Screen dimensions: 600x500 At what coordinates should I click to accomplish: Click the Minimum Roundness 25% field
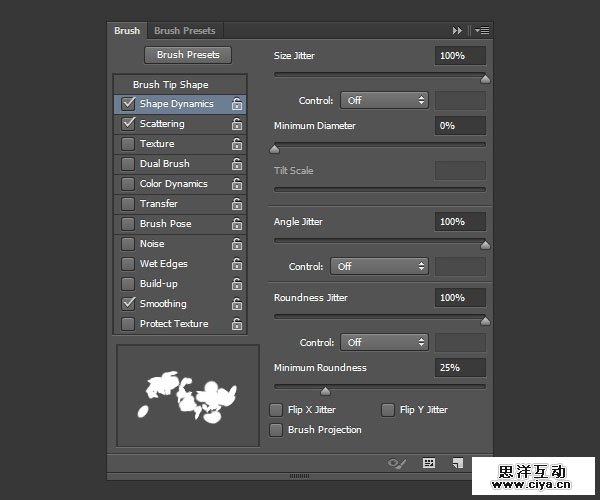[x=460, y=368]
